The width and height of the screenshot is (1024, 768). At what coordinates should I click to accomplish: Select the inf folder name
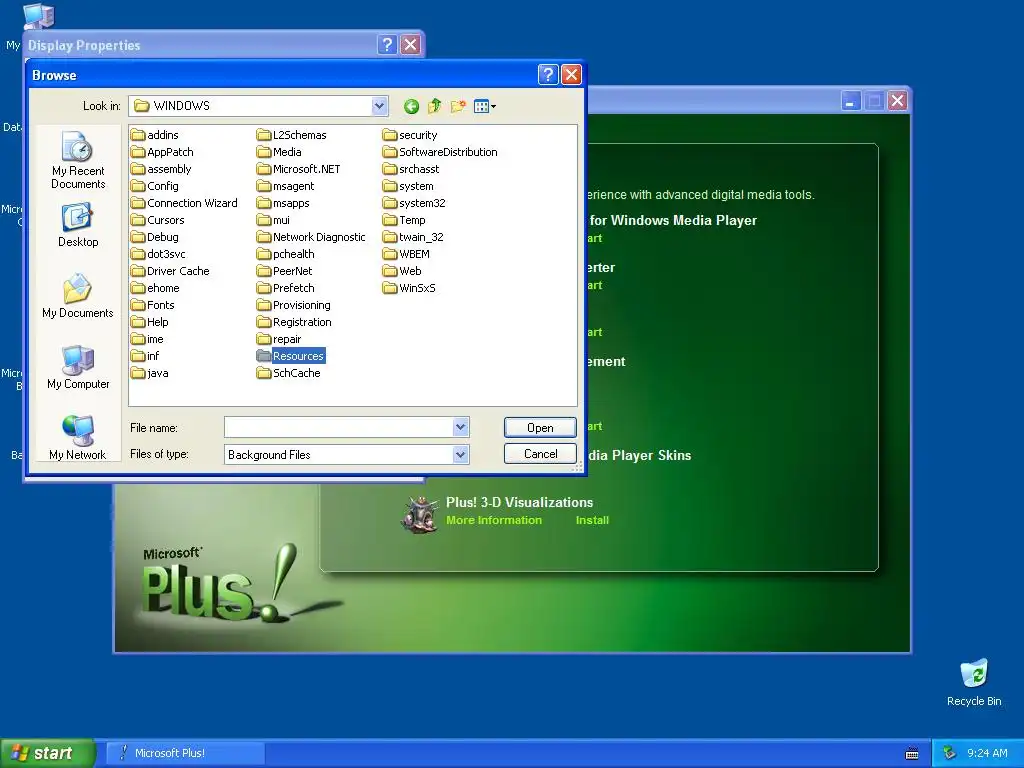pos(153,356)
